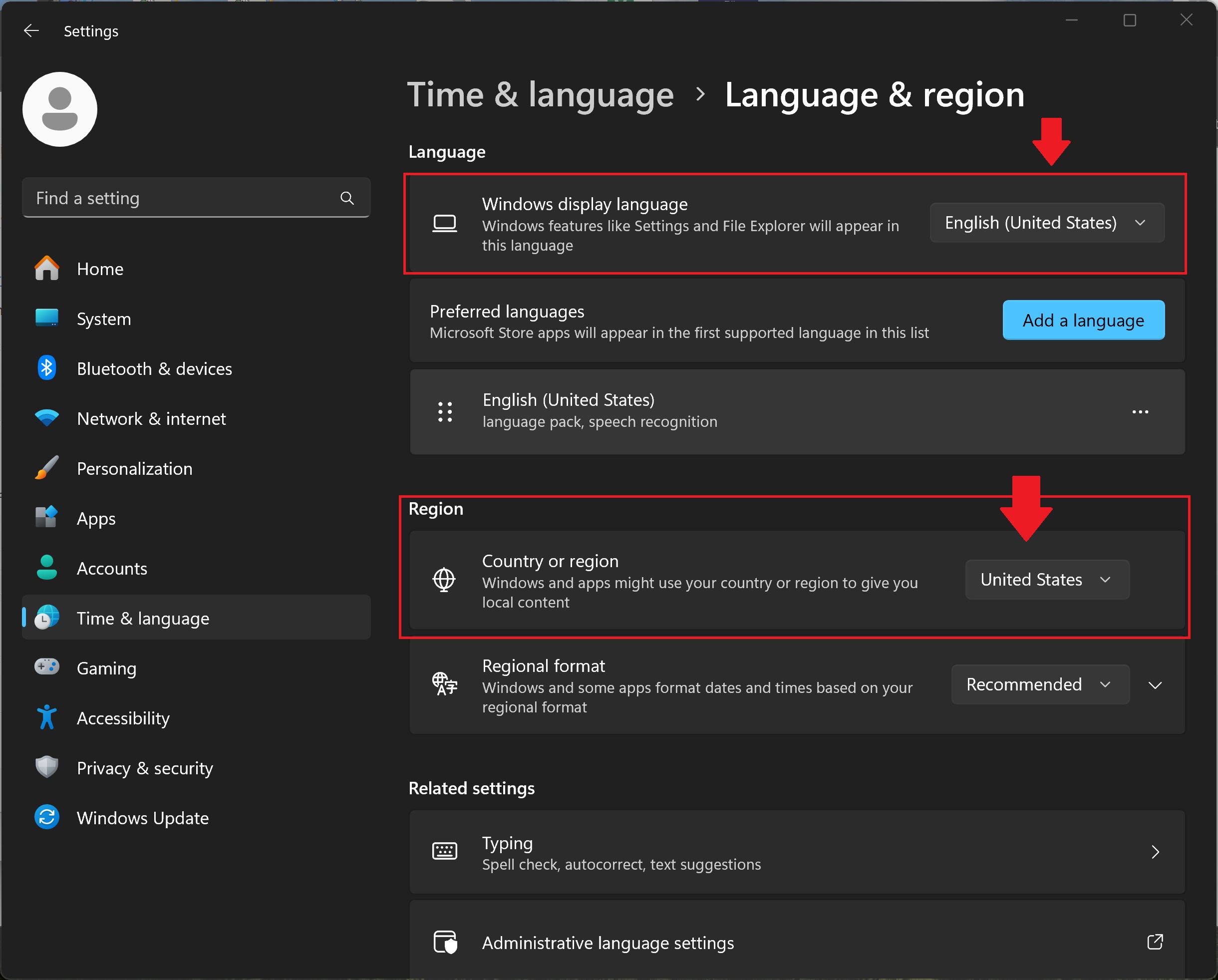Viewport: 1218px width, 980px height.
Task: Expand the Regional format section chevron
Action: pyautogui.click(x=1155, y=684)
